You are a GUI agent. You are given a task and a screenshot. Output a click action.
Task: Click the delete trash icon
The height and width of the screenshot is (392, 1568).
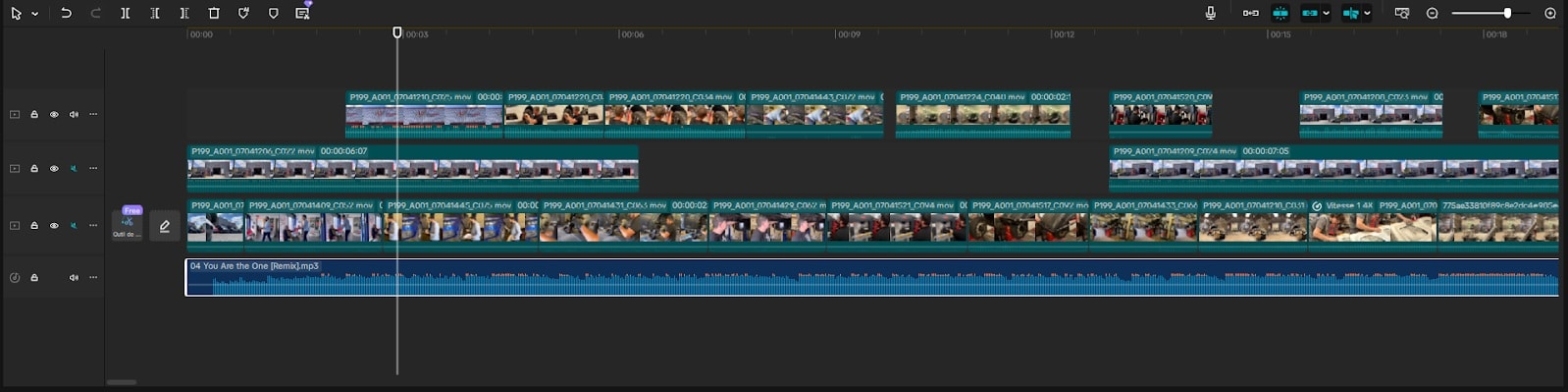tap(214, 14)
